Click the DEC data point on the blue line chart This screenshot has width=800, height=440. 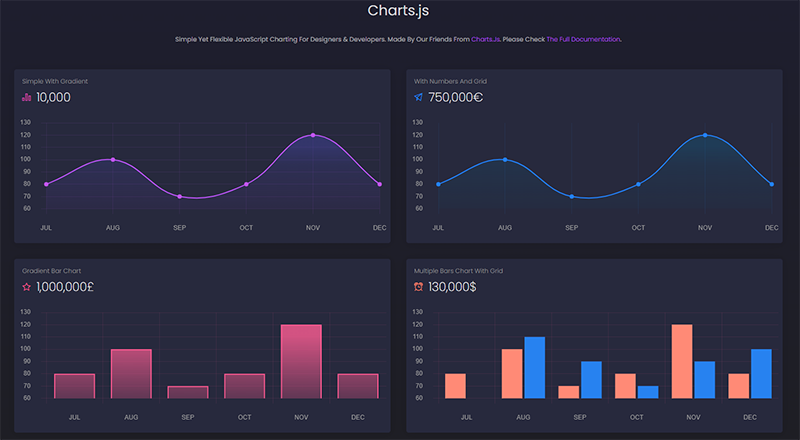click(771, 184)
